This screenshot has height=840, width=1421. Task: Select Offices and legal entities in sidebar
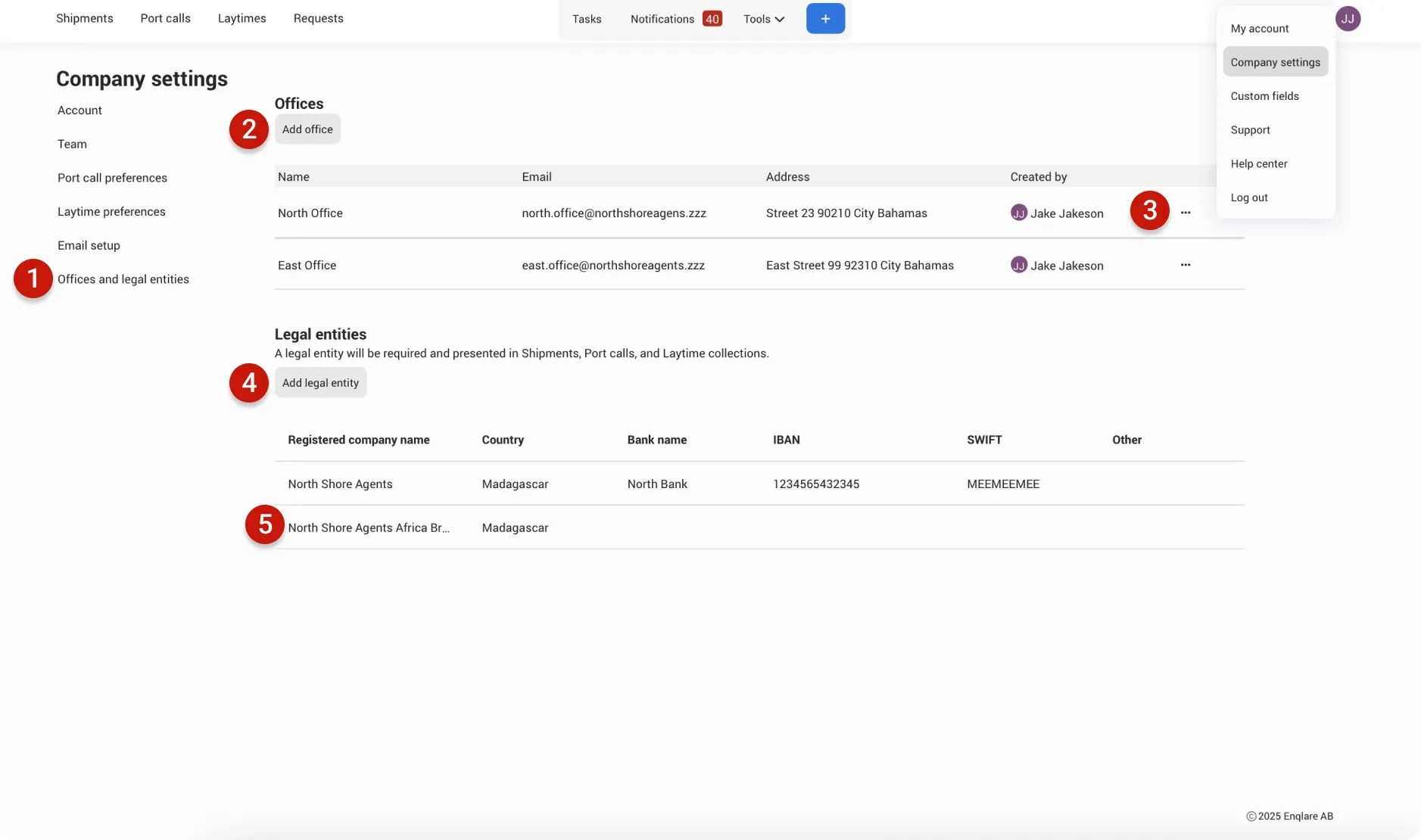point(123,279)
